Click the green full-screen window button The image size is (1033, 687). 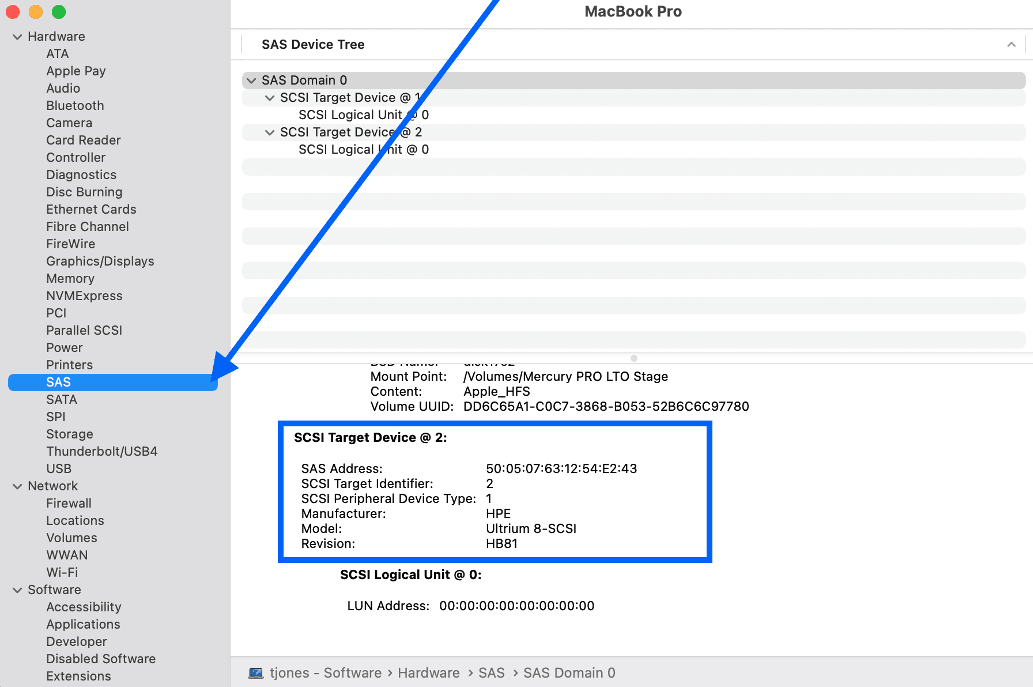[x=59, y=12]
